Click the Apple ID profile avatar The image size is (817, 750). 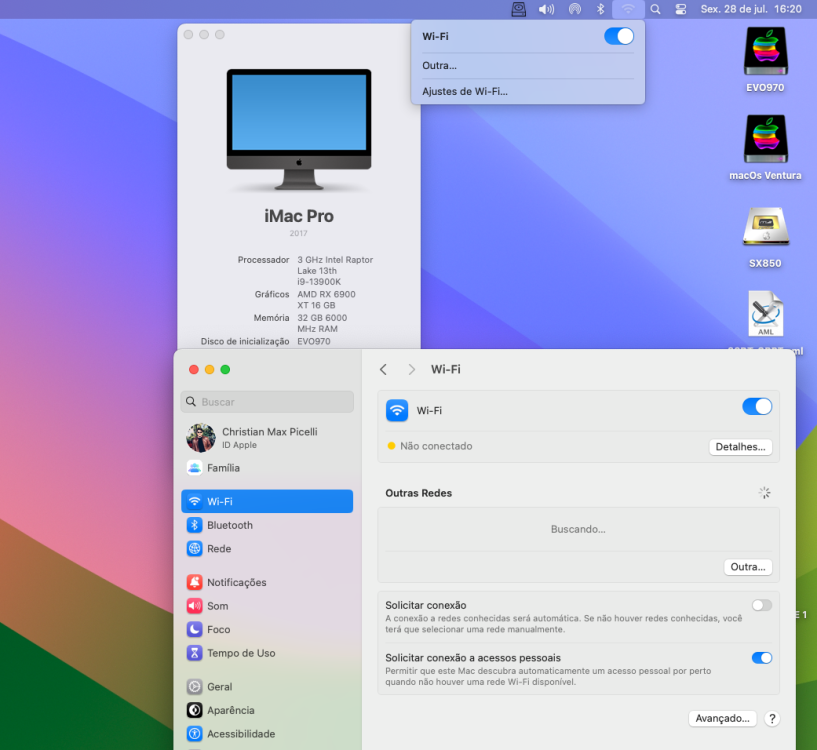coord(201,438)
